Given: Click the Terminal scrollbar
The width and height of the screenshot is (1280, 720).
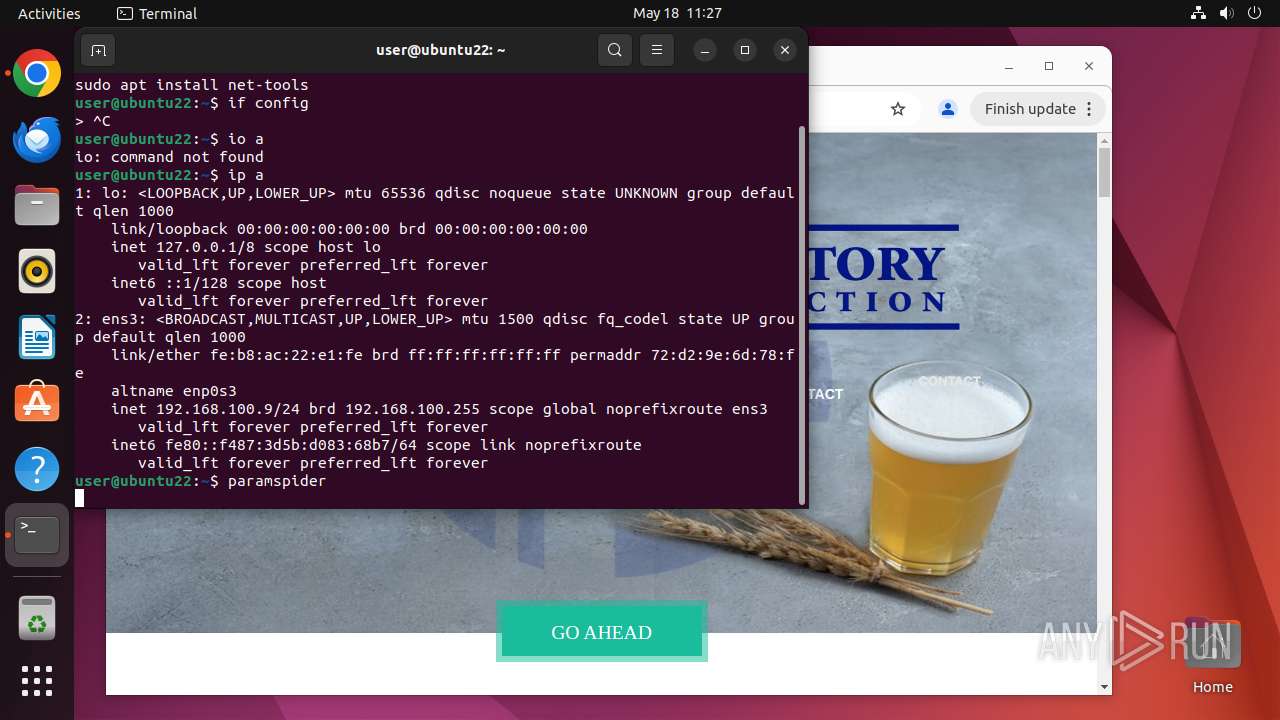Looking at the screenshot, I should click(802, 315).
